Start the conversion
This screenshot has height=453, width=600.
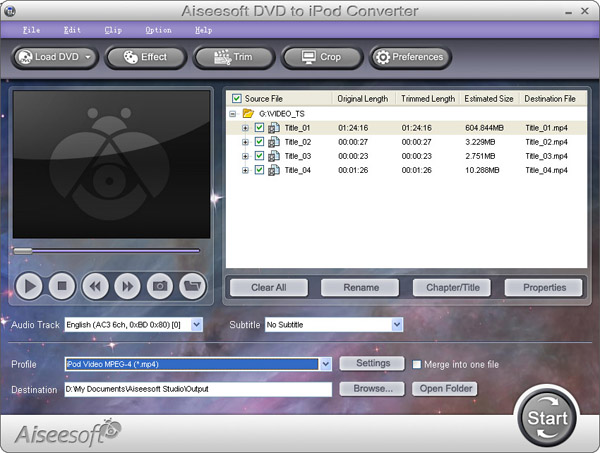click(547, 418)
